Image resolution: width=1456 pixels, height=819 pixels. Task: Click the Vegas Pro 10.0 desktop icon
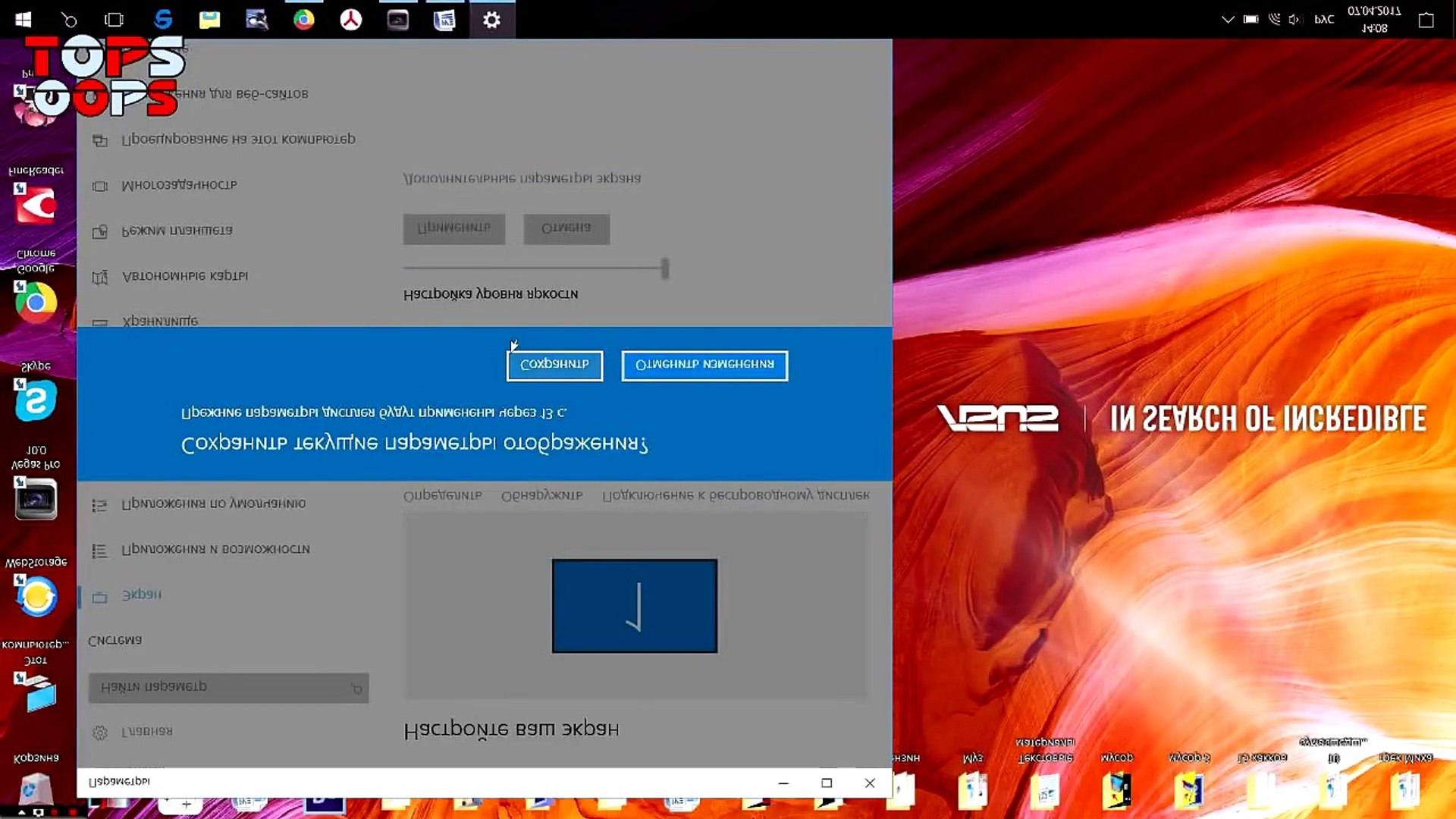(x=36, y=499)
